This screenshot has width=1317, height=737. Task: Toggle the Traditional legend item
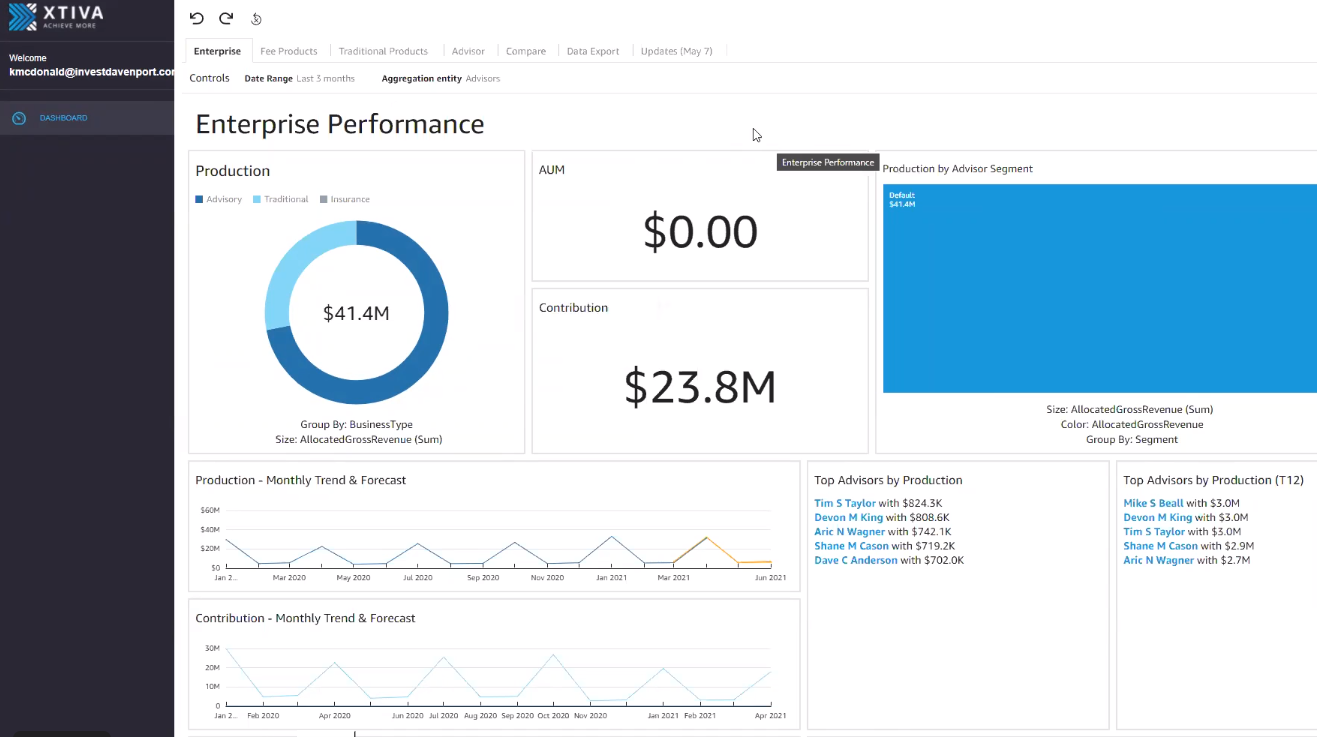[280, 199]
